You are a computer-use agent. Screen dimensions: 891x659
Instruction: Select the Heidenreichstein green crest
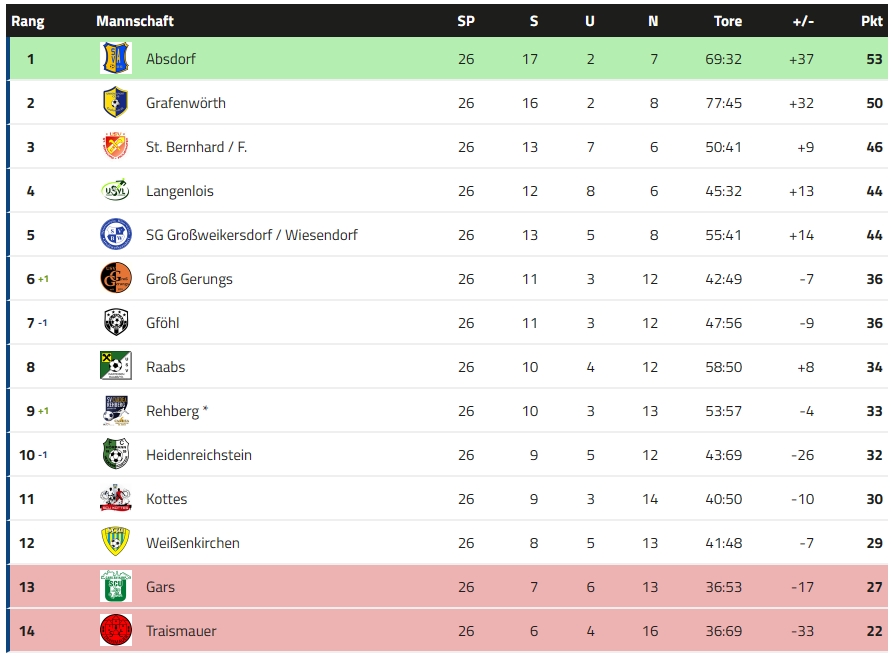[x=116, y=454]
